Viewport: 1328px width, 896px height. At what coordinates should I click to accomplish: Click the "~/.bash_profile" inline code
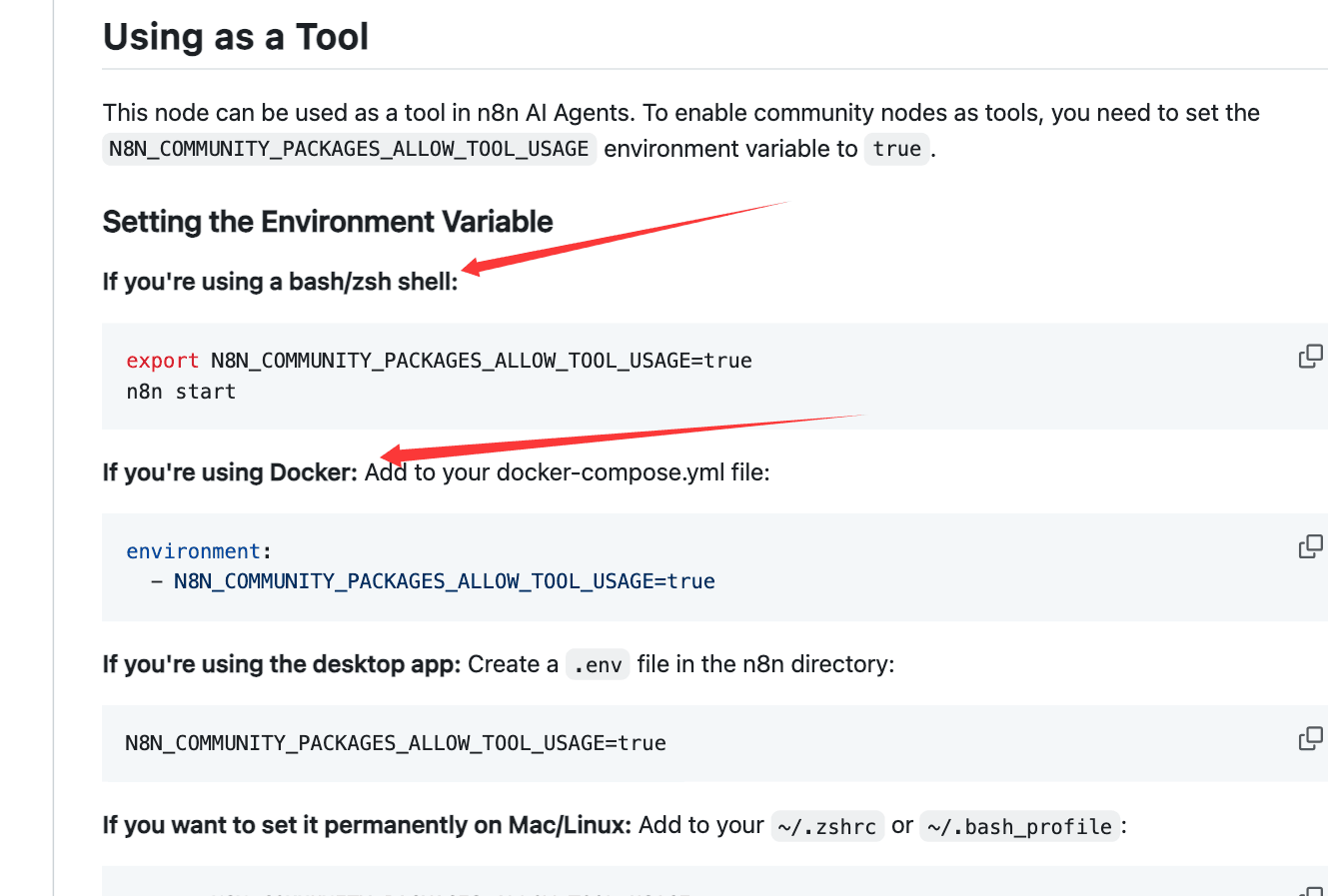1018,827
